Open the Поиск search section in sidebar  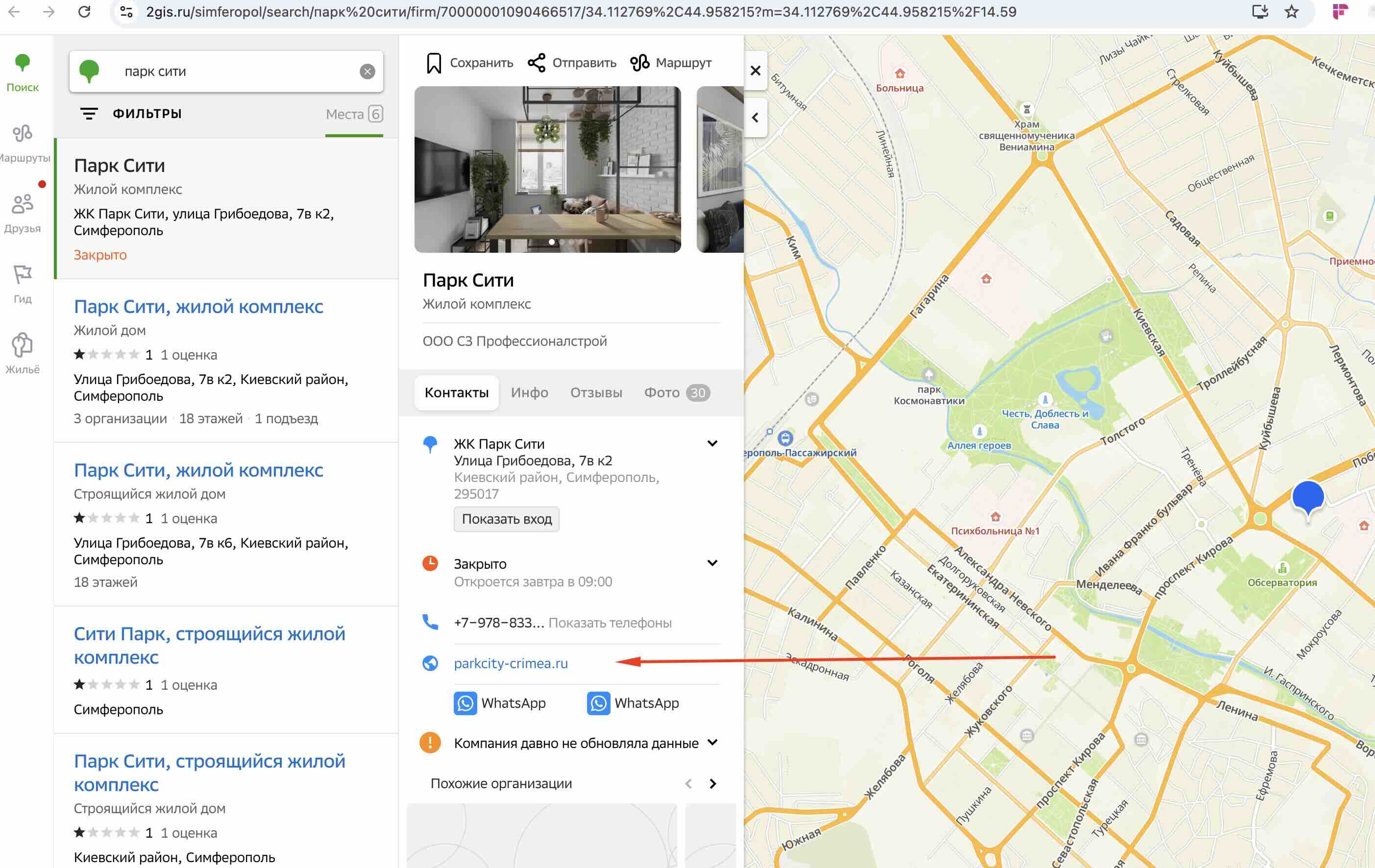[x=22, y=72]
